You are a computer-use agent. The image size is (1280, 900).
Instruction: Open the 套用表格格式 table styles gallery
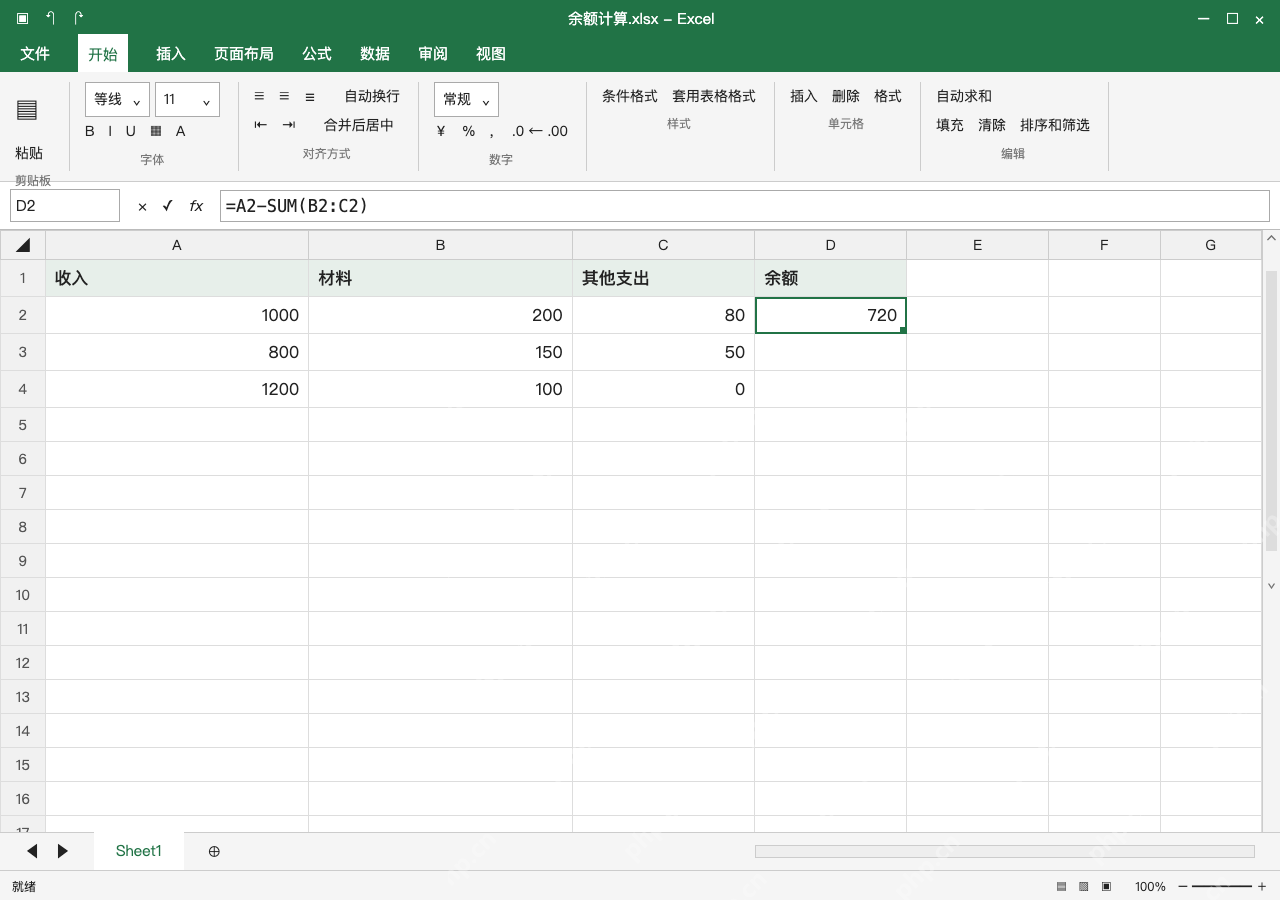coord(714,96)
